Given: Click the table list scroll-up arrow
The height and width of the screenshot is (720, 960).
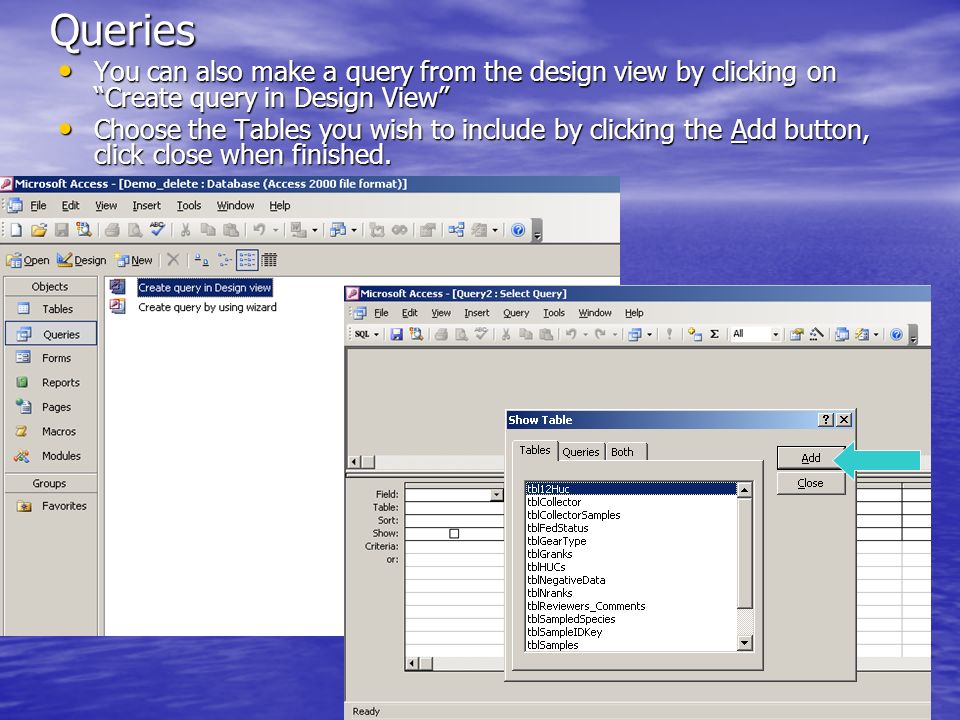Looking at the screenshot, I should pyautogui.click(x=744, y=490).
